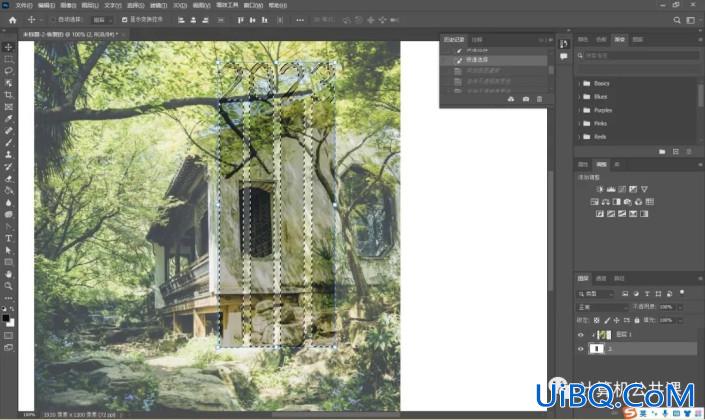Screen dimensions: 705x420
Task: Hide the top clipped image layer
Action: [x=580, y=335]
